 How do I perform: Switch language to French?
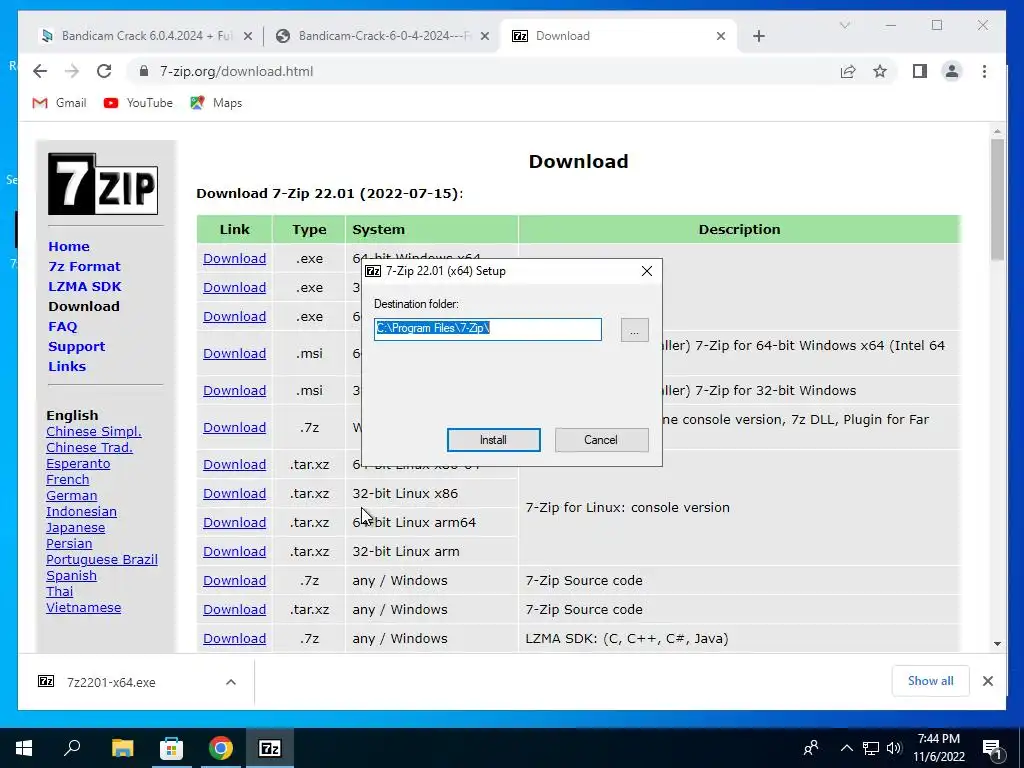click(x=67, y=479)
